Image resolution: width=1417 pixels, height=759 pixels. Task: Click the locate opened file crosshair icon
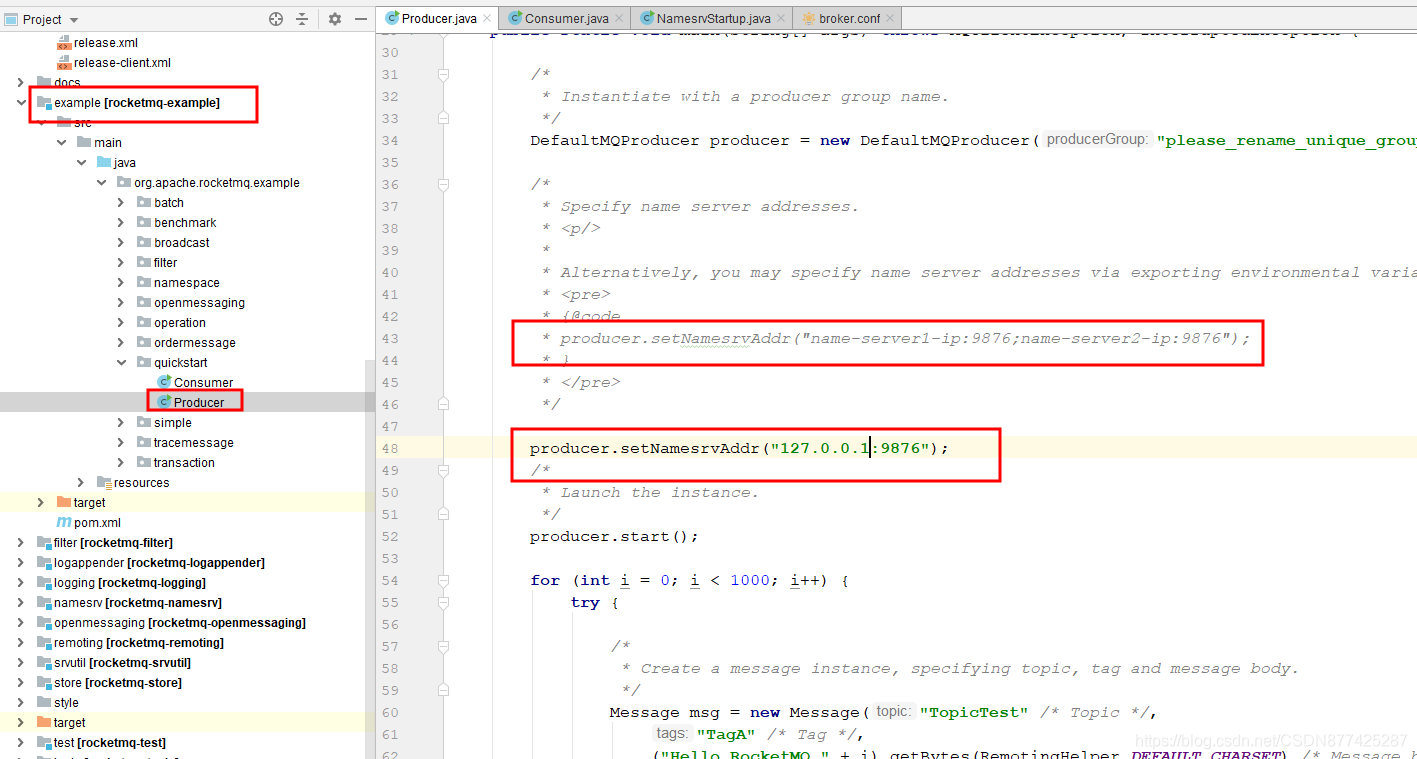(x=276, y=19)
